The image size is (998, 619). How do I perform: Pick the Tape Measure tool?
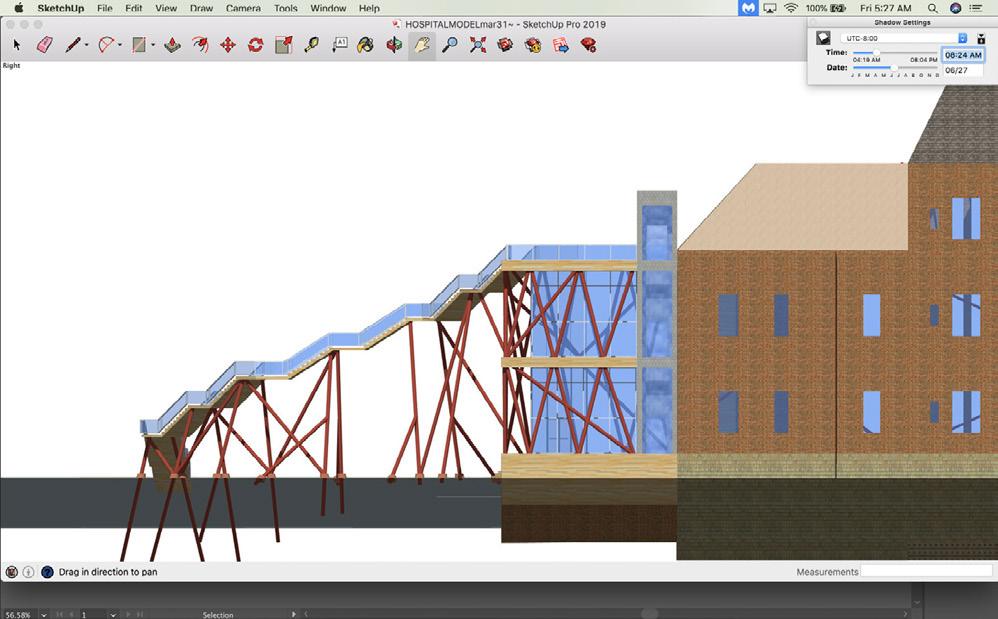tap(312, 45)
